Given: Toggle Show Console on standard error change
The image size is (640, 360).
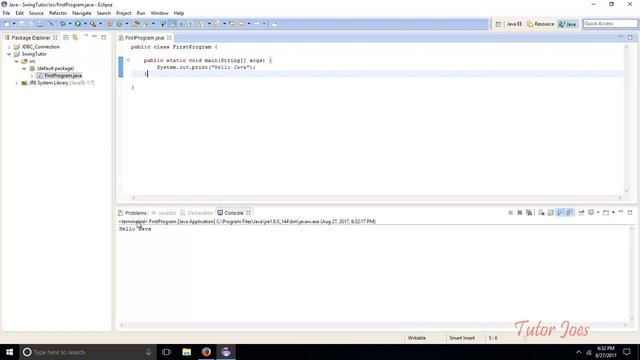Looking at the screenshot, I should click(x=570, y=213).
